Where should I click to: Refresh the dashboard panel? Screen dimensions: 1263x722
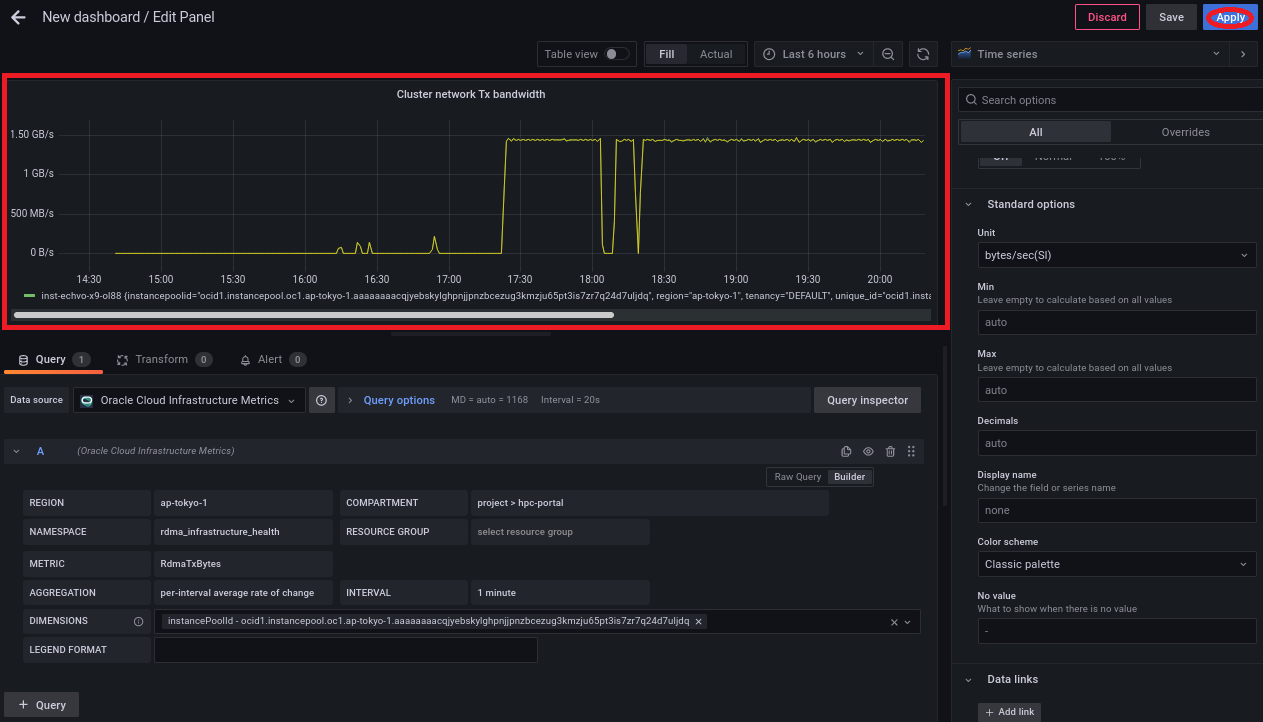(924, 54)
